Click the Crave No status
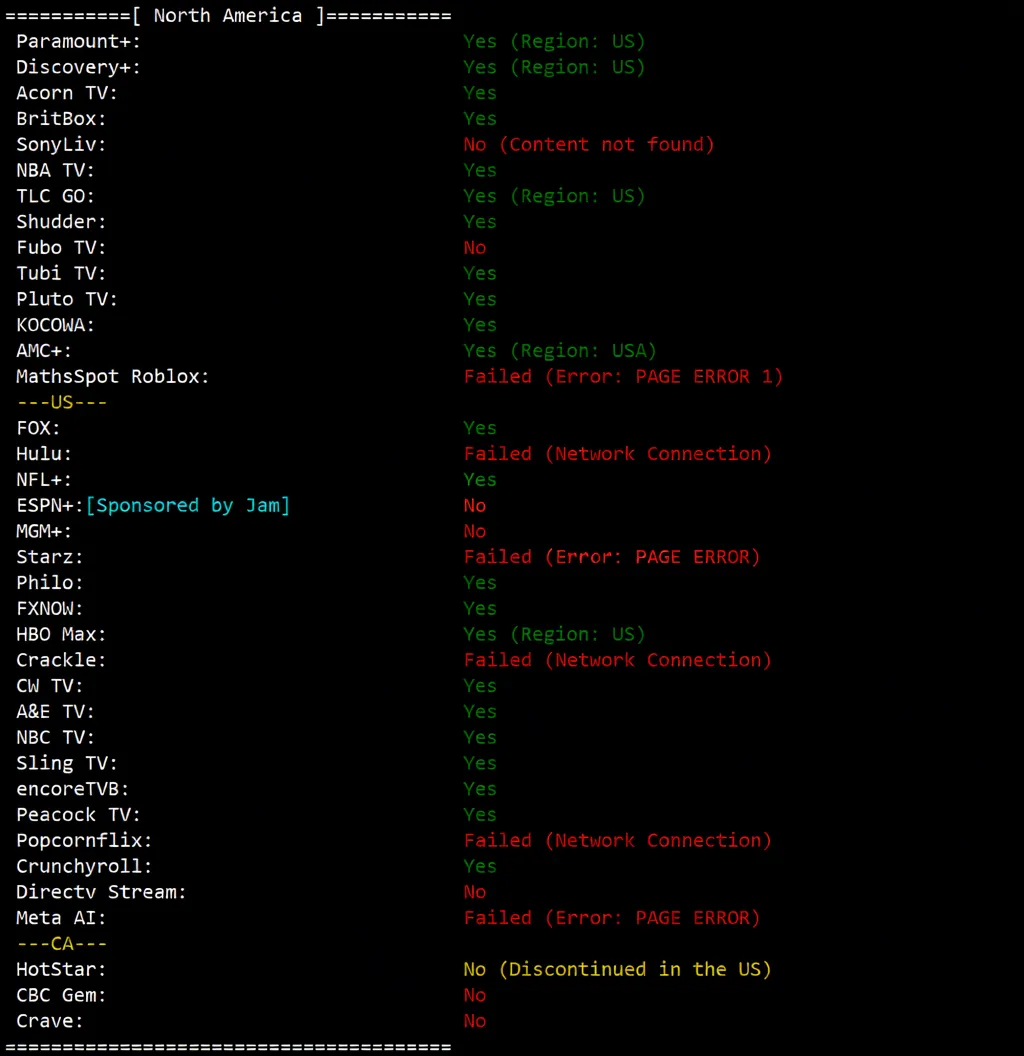 [474, 1020]
